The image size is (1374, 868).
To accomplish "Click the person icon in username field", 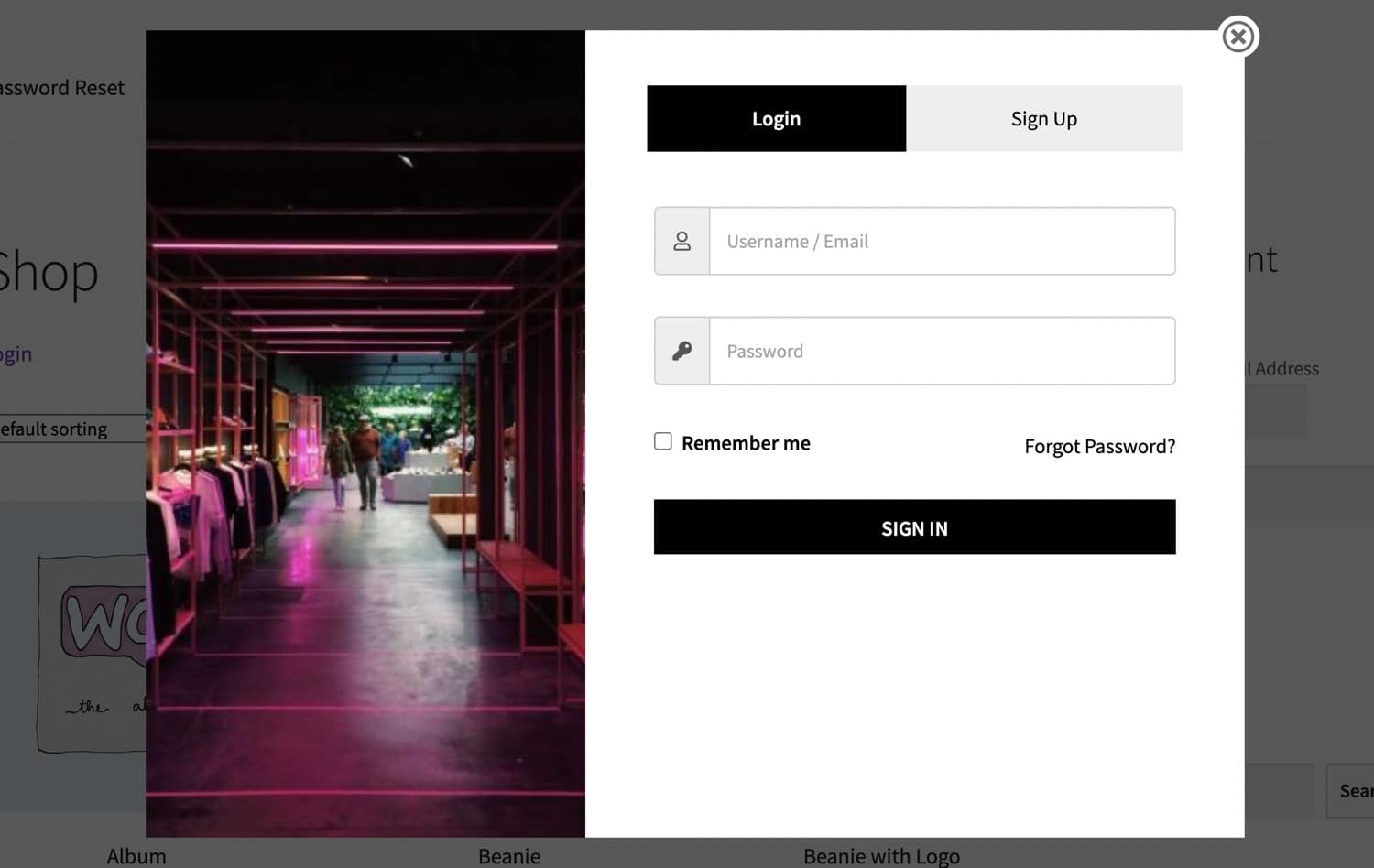I will pyautogui.click(x=682, y=241).
